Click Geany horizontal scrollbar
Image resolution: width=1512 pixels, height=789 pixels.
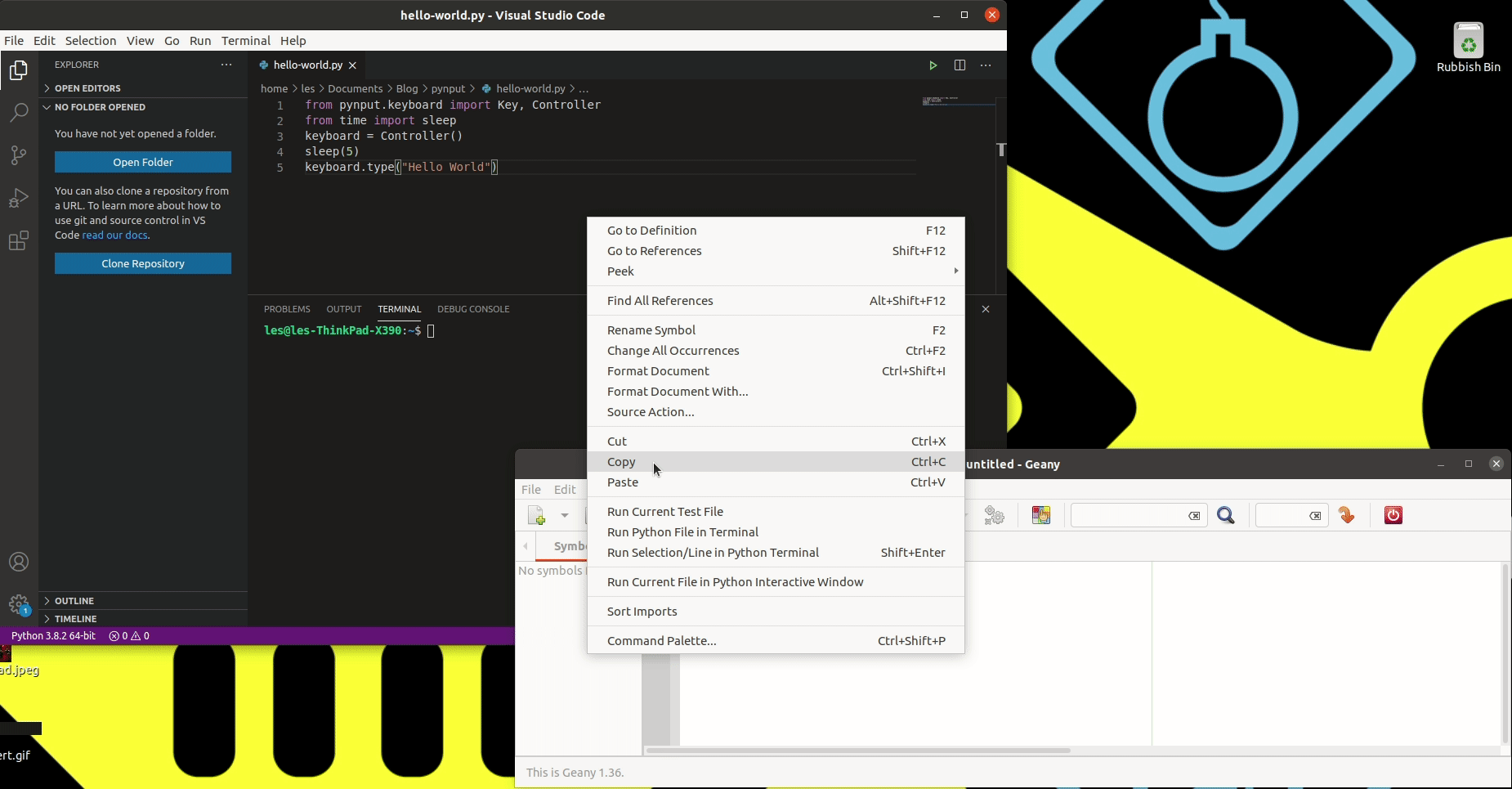click(858, 750)
